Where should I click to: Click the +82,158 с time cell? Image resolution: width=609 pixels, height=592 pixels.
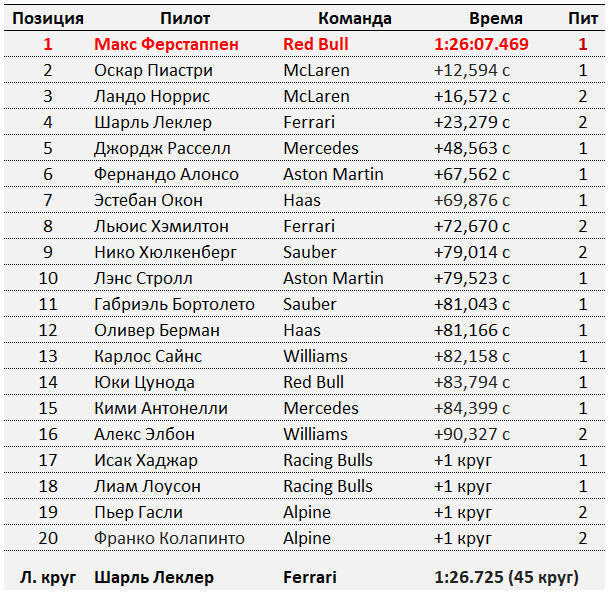[472, 356]
